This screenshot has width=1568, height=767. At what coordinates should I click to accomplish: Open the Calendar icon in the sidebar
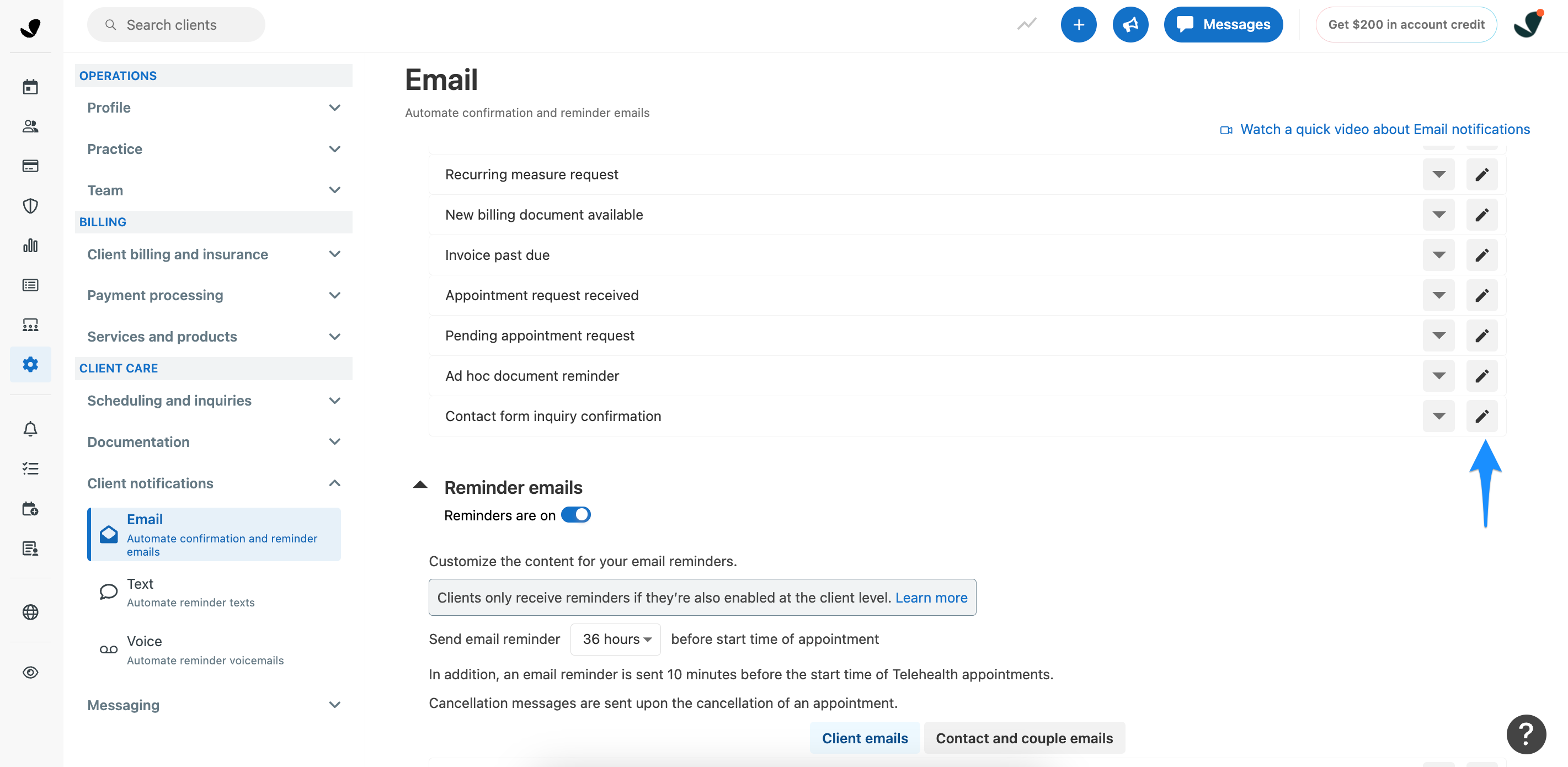pyautogui.click(x=30, y=86)
